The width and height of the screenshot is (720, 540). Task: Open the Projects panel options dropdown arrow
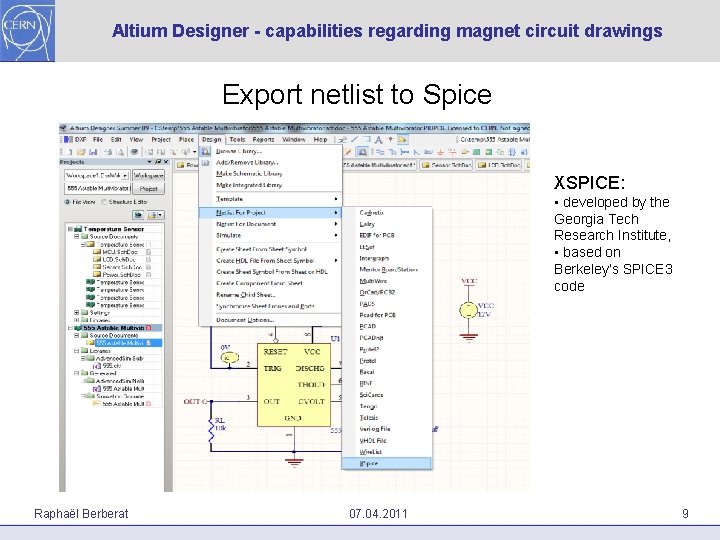coord(149,162)
